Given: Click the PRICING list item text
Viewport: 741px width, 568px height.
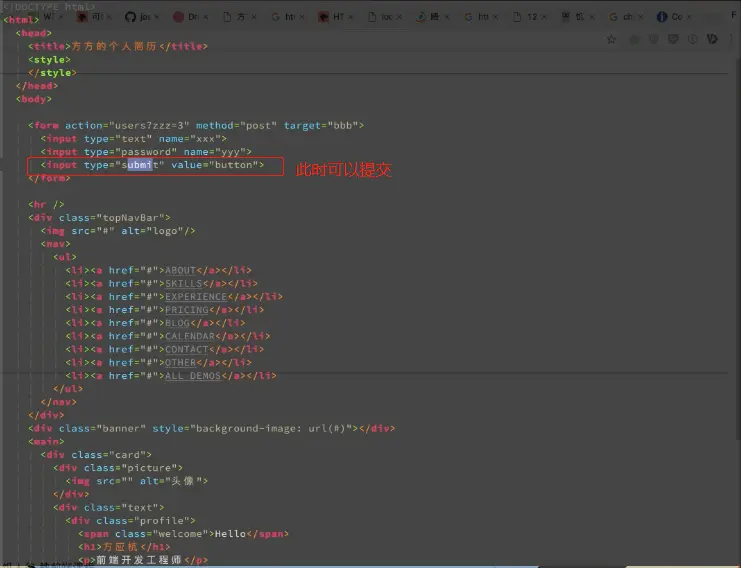Looking at the screenshot, I should 187,310.
